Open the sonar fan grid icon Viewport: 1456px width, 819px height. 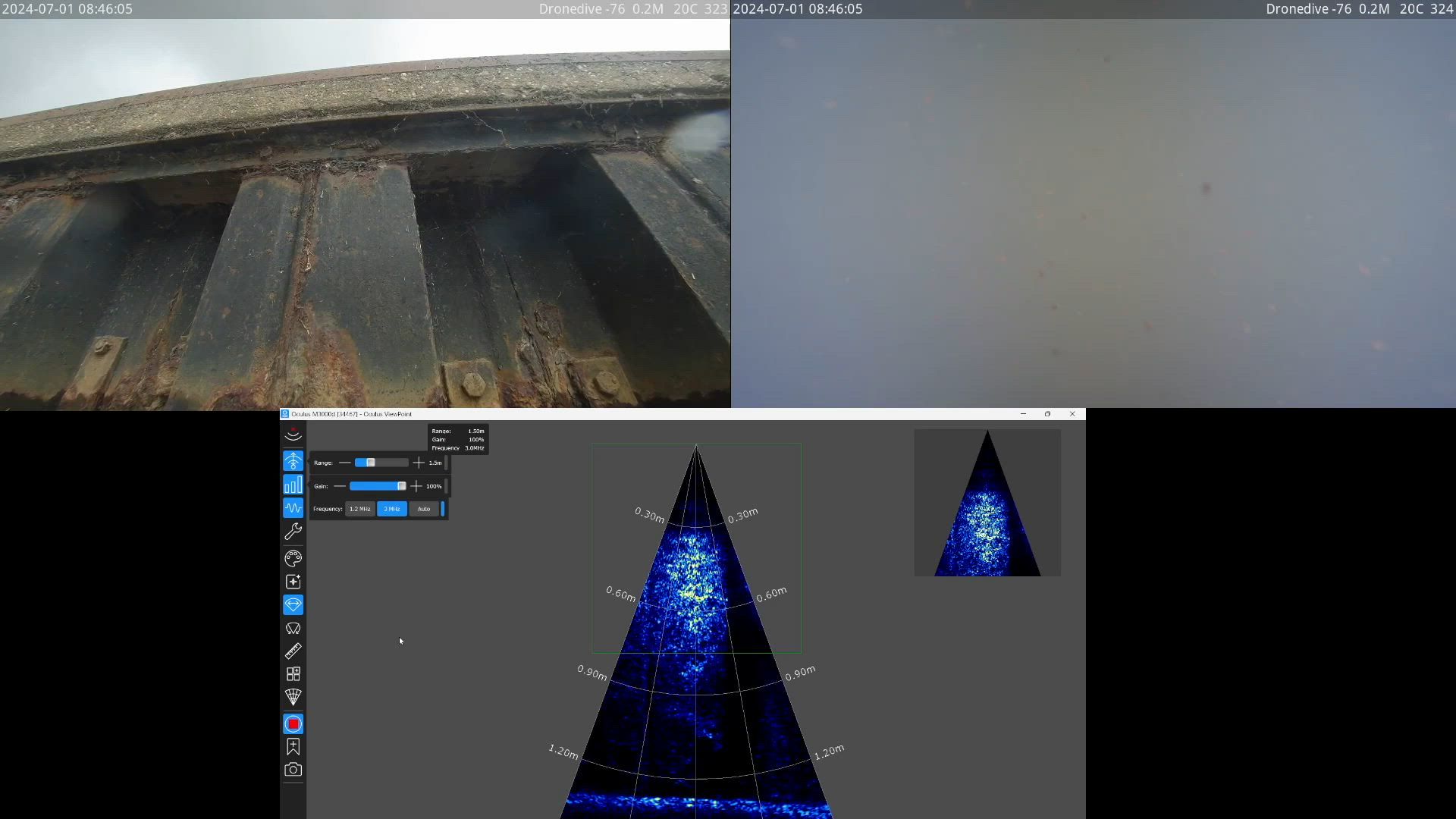(x=293, y=697)
